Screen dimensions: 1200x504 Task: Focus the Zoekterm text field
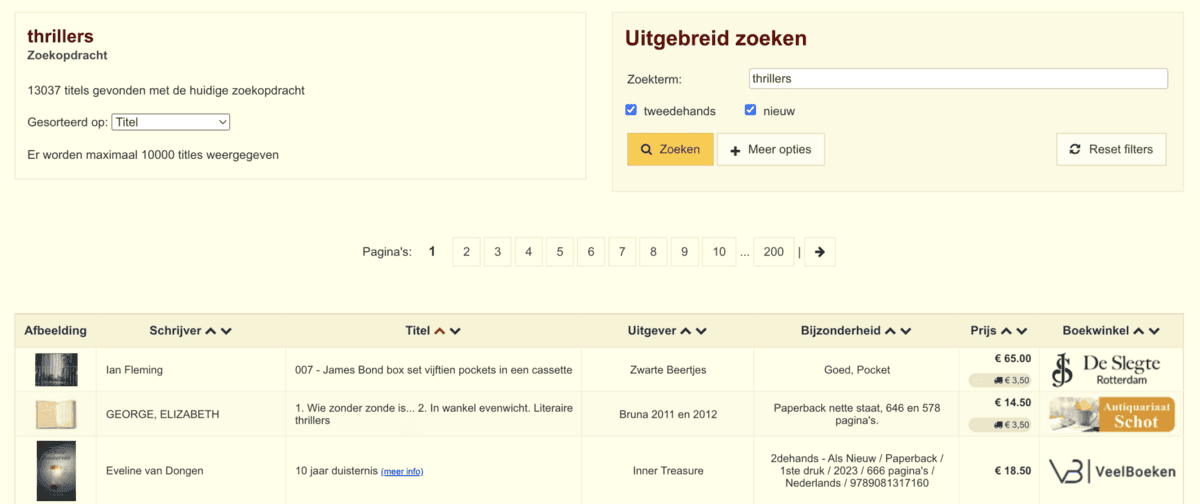click(958, 78)
